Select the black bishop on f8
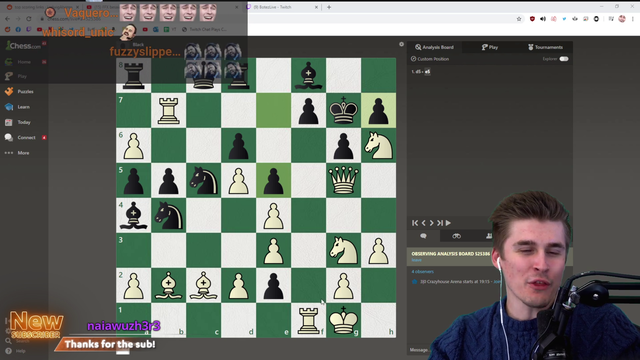This screenshot has height=360, width=640. point(309,75)
